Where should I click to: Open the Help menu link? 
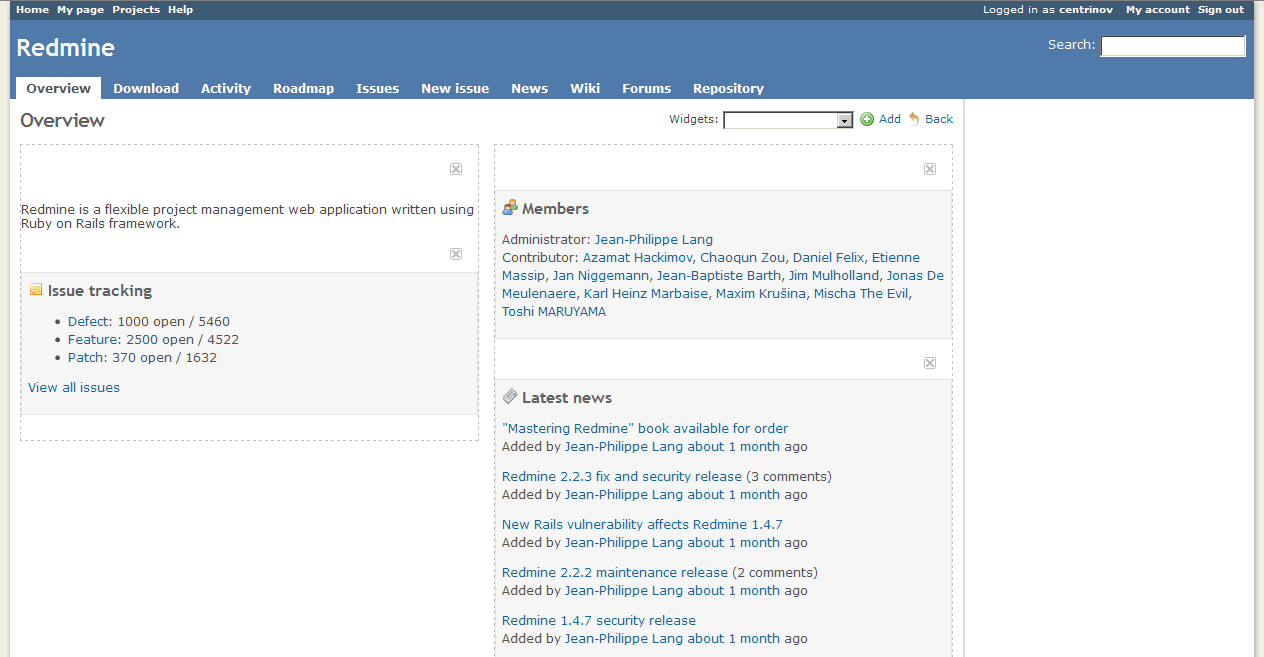tap(180, 10)
